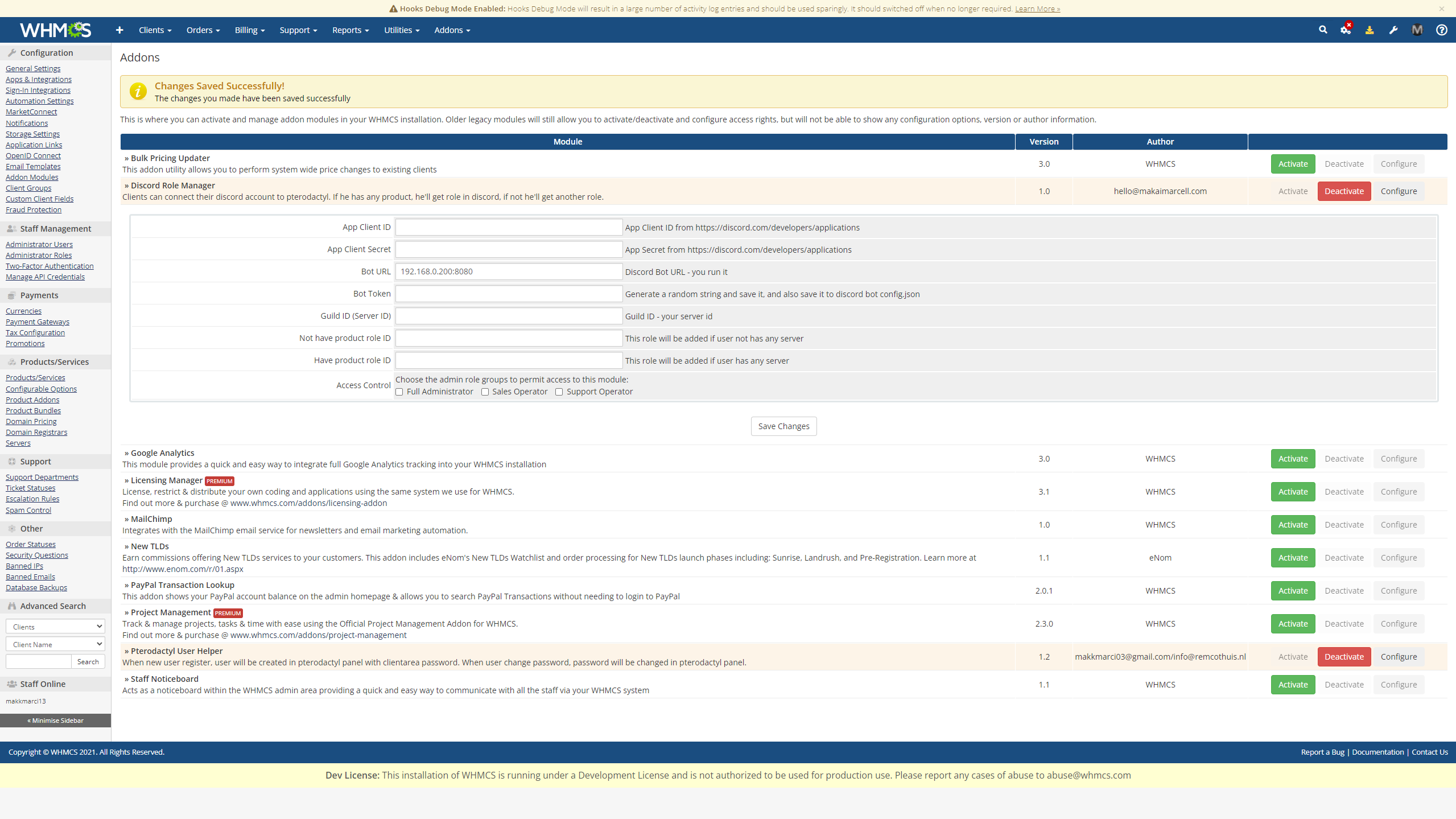Open the automation status gears icon
This screenshot has height=819, width=1456.
[1346, 30]
